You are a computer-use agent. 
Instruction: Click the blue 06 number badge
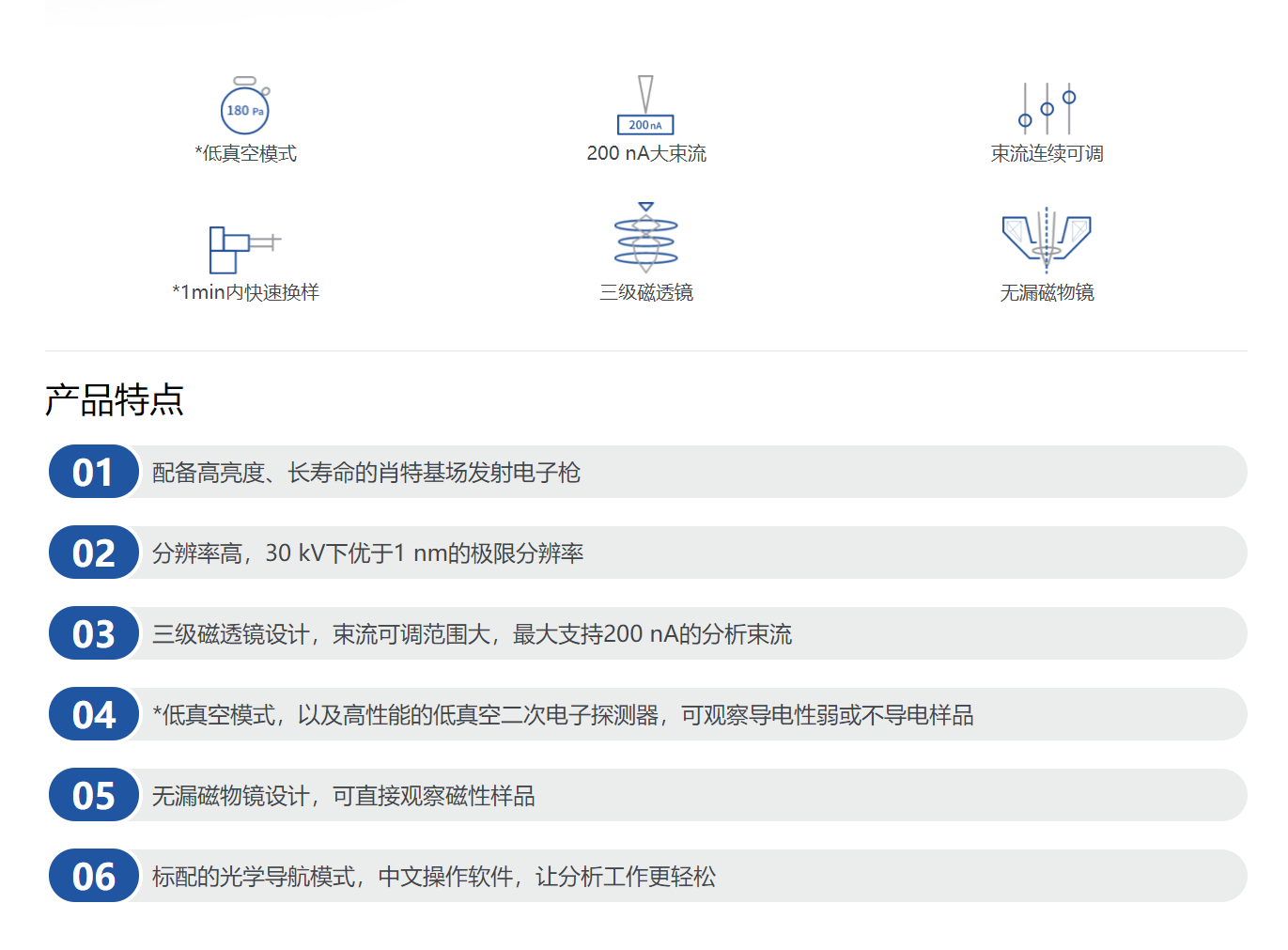pos(94,876)
